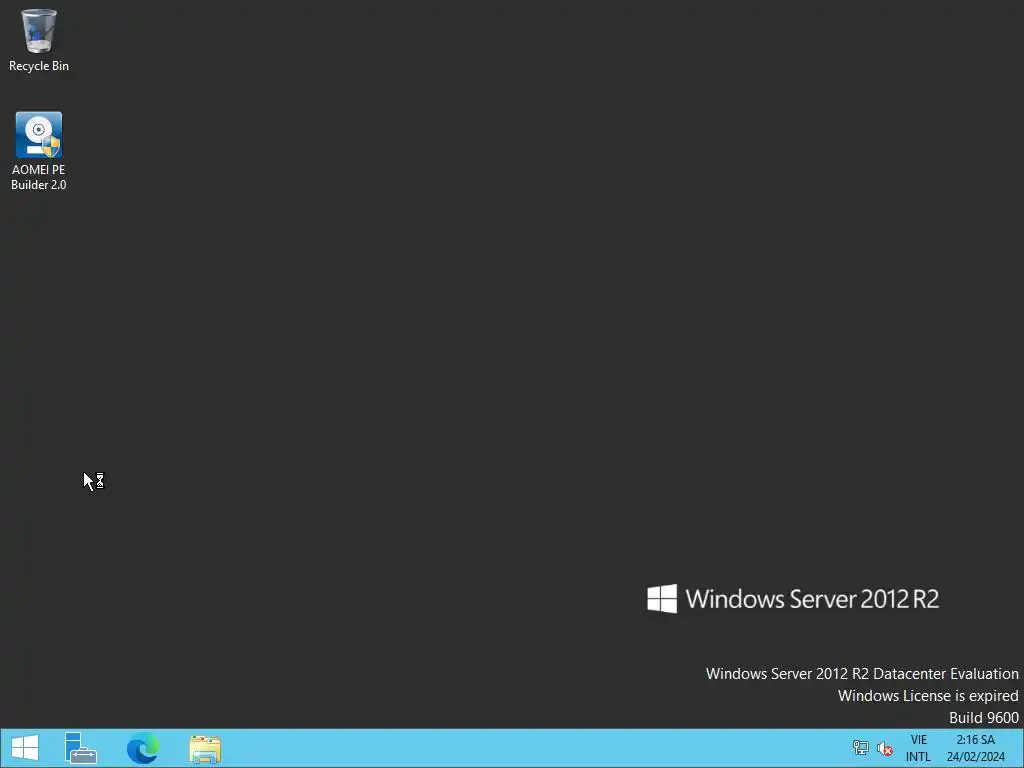Launch Server Manager from the taskbar
This screenshot has height=768, width=1024.
click(81, 748)
